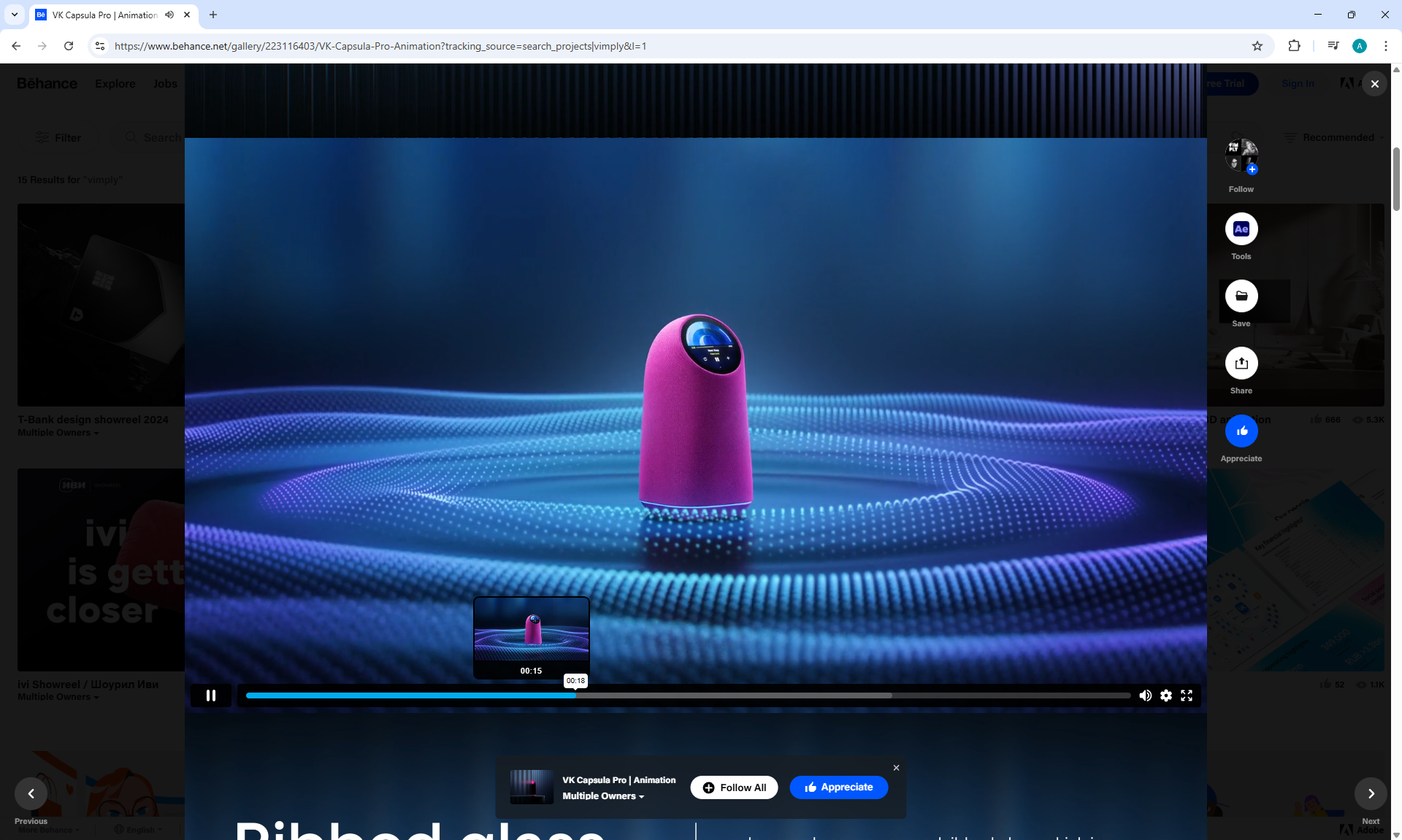1402x840 pixels.
Task: Open the Tools icon with Ae logo
Action: click(1241, 229)
